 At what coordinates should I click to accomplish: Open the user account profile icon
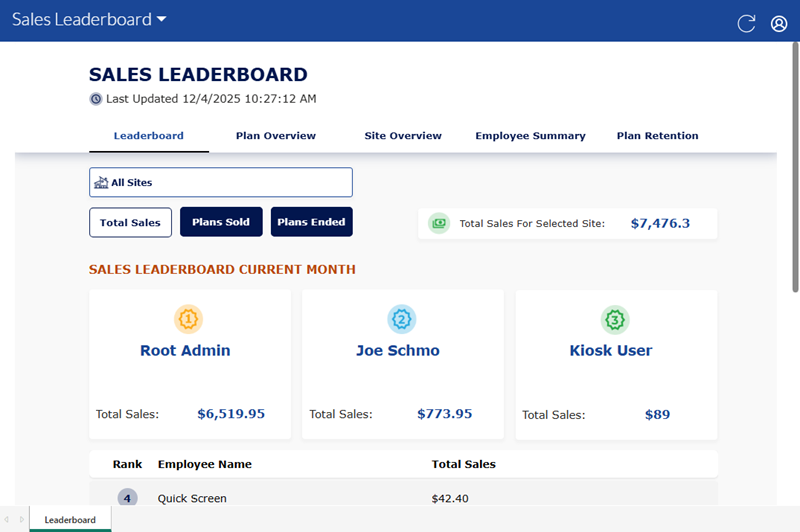pyautogui.click(x=779, y=24)
